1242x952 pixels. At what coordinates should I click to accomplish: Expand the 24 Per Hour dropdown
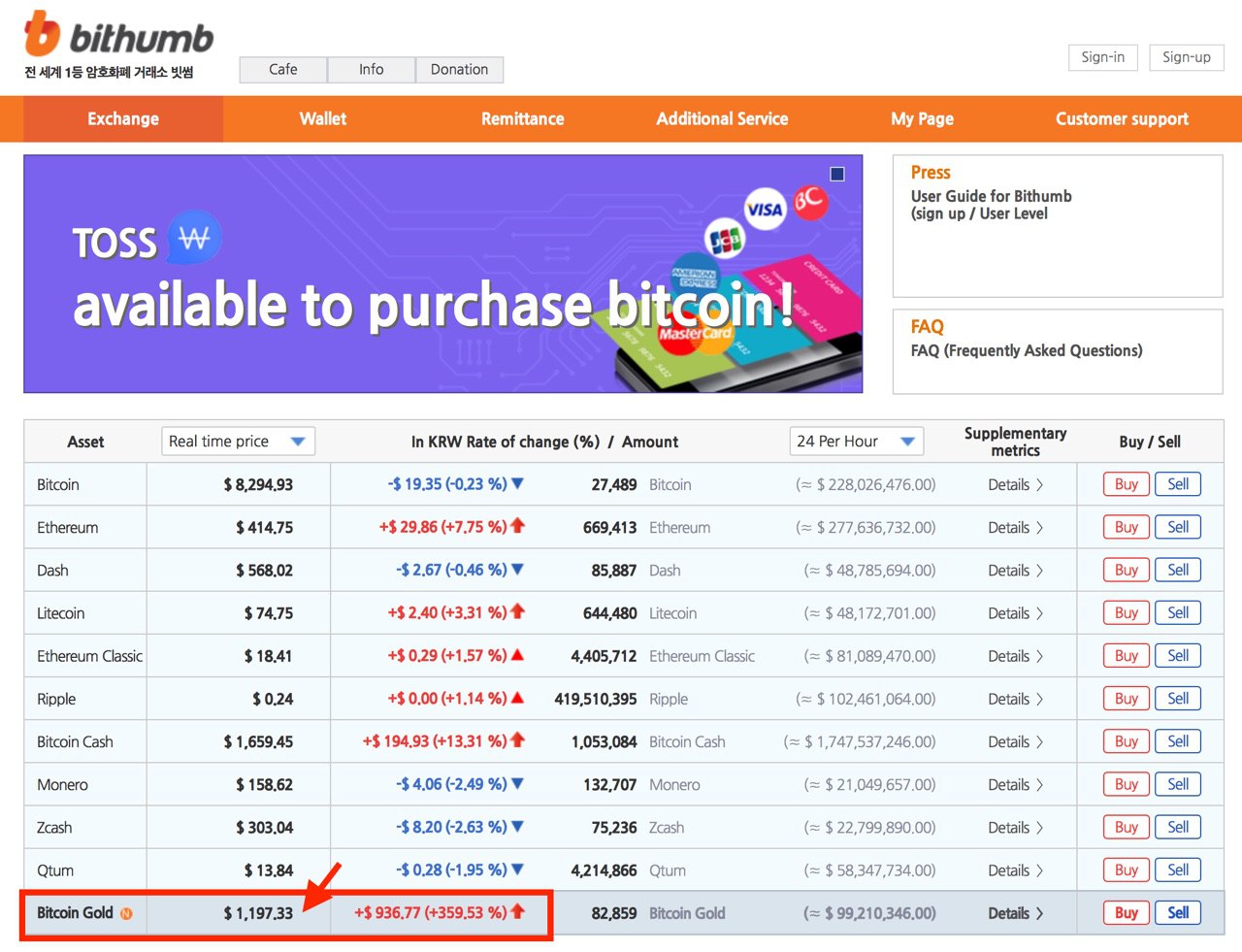857,442
